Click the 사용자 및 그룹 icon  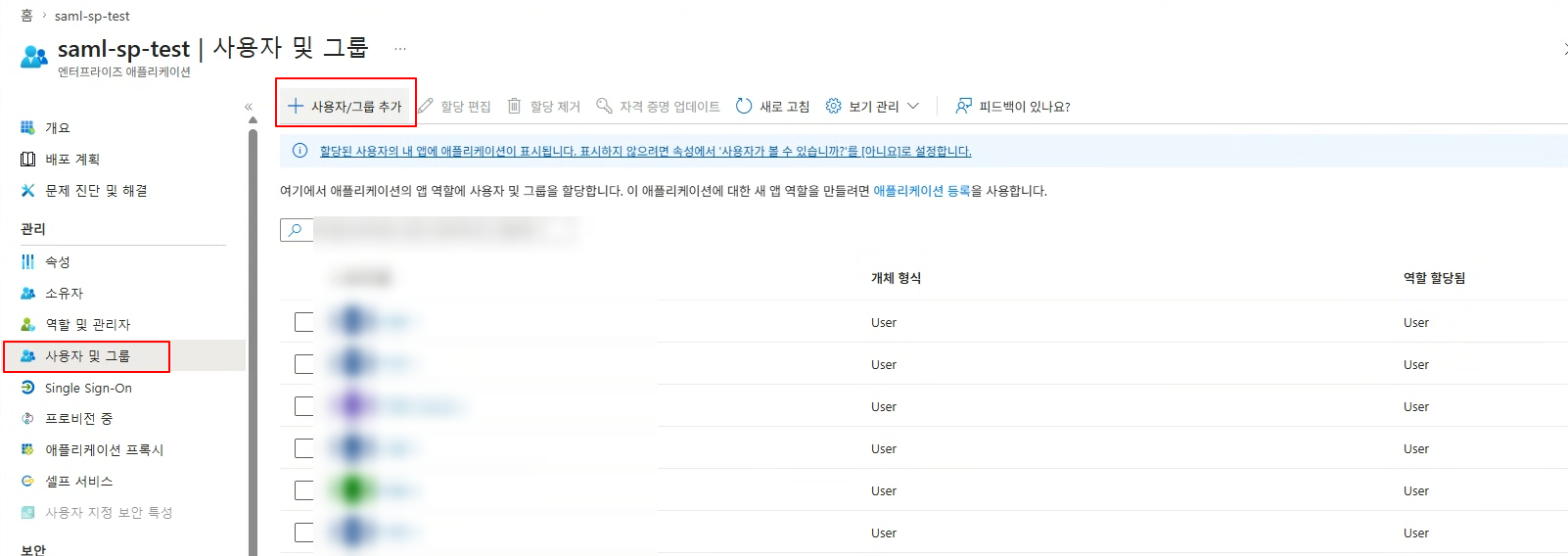tap(27, 355)
